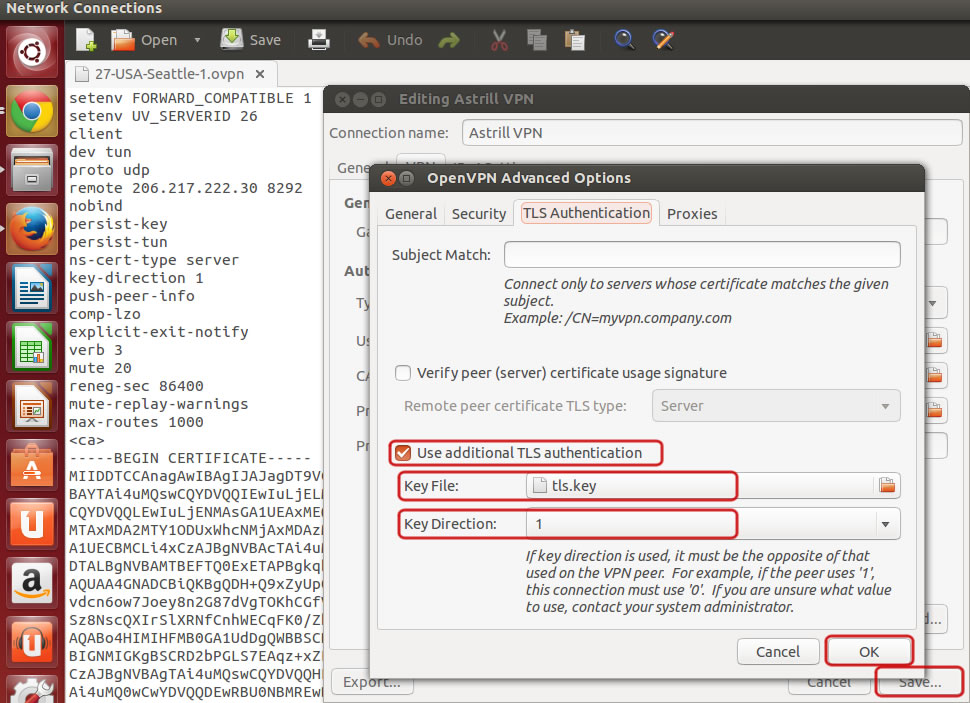Click the '-----BEGIN CERTIFICATE-----' line
Viewport: 970px width, 703px height.
(191, 459)
